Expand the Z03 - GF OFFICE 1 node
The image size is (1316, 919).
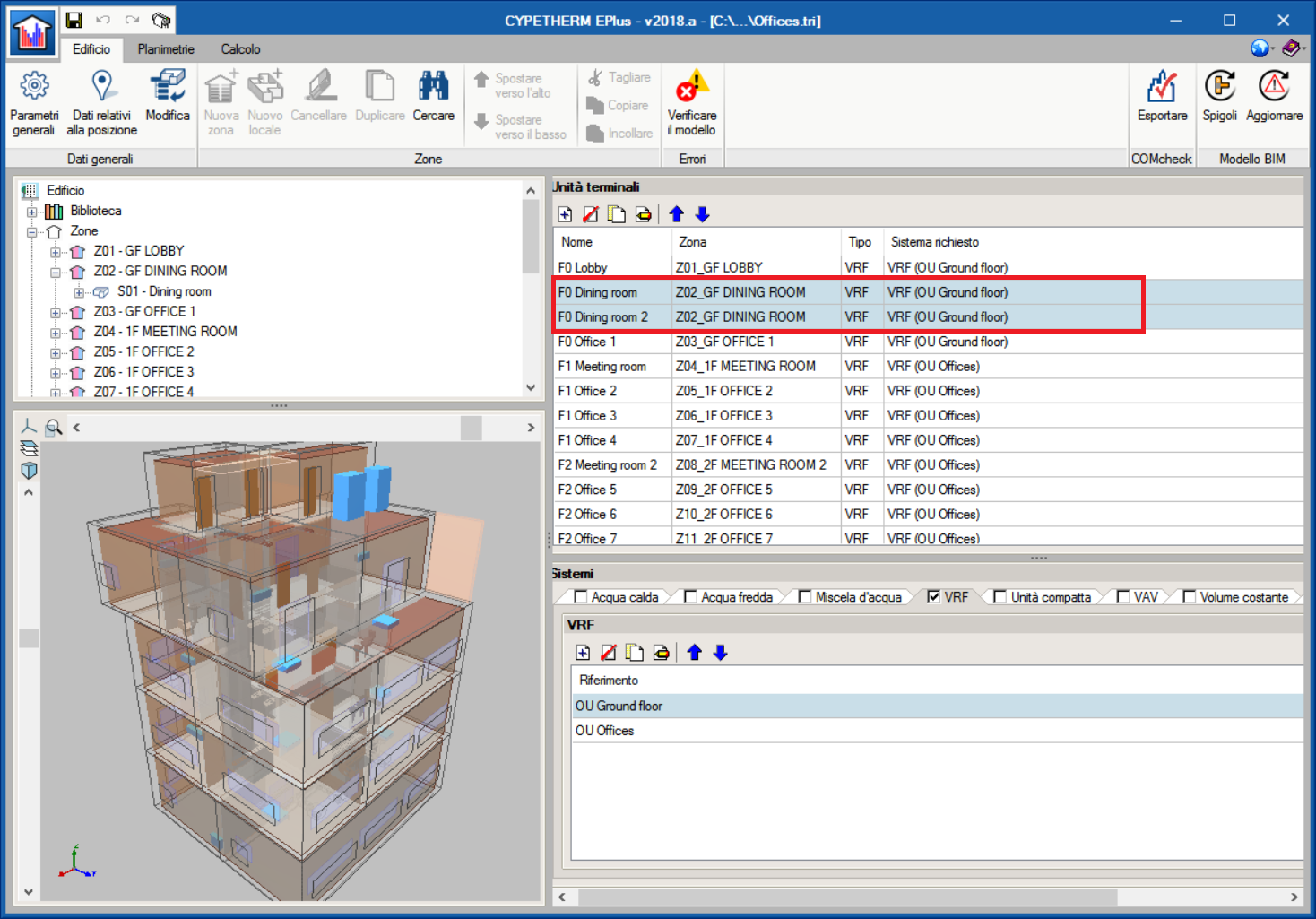(56, 312)
